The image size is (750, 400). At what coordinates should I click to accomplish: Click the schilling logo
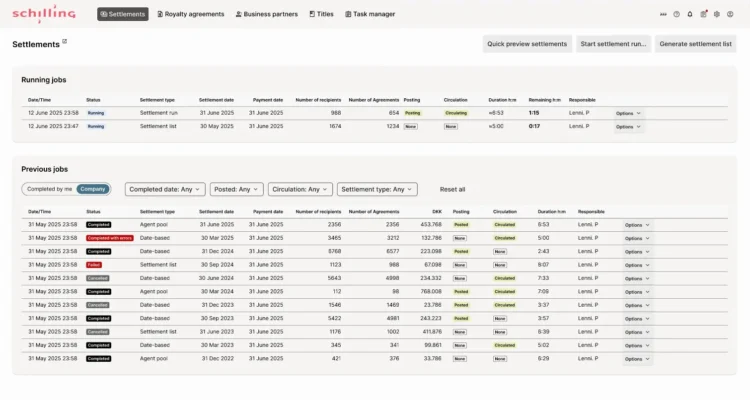click(44, 13)
